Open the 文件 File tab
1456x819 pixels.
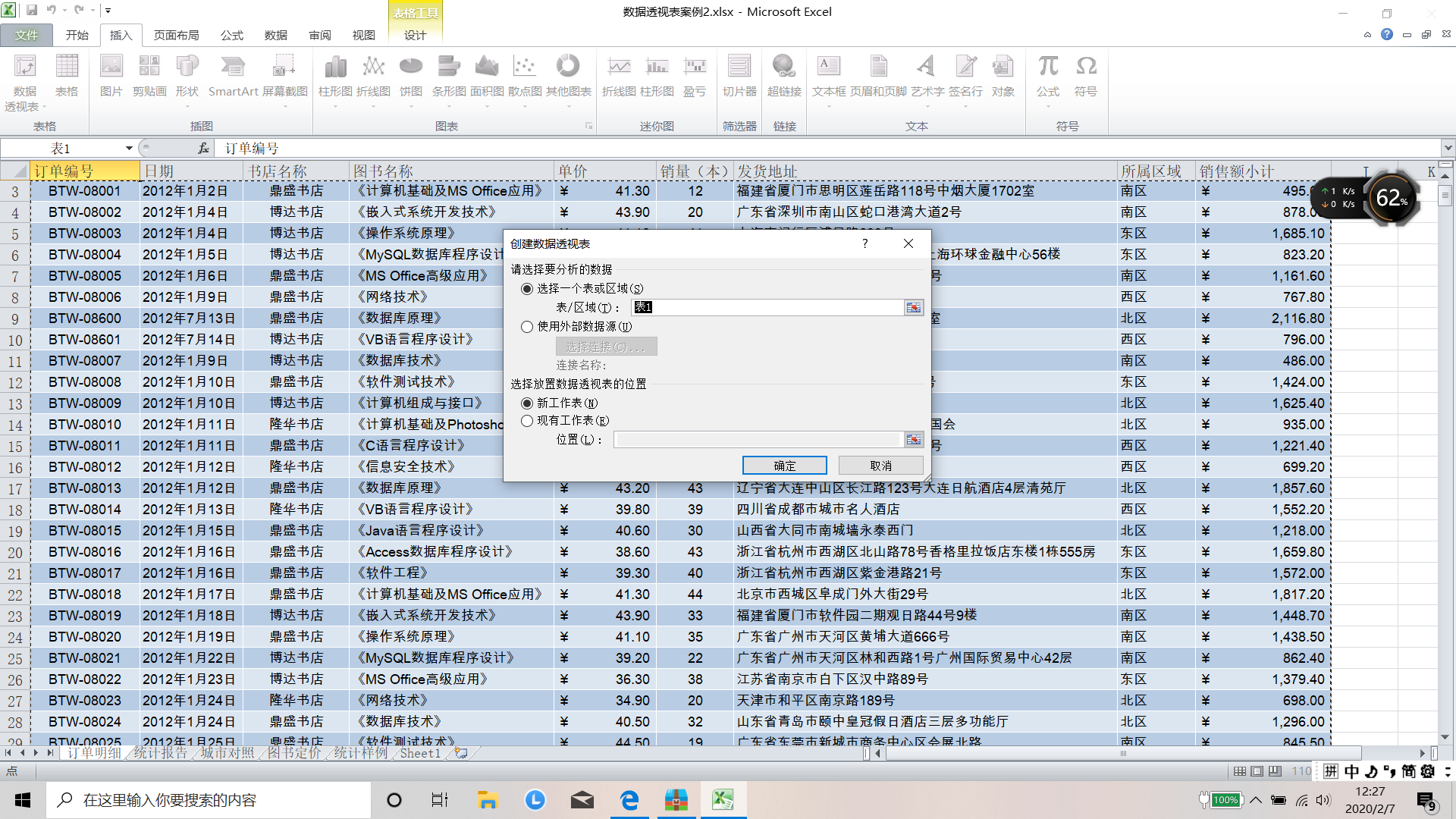pyautogui.click(x=27, y=35)
